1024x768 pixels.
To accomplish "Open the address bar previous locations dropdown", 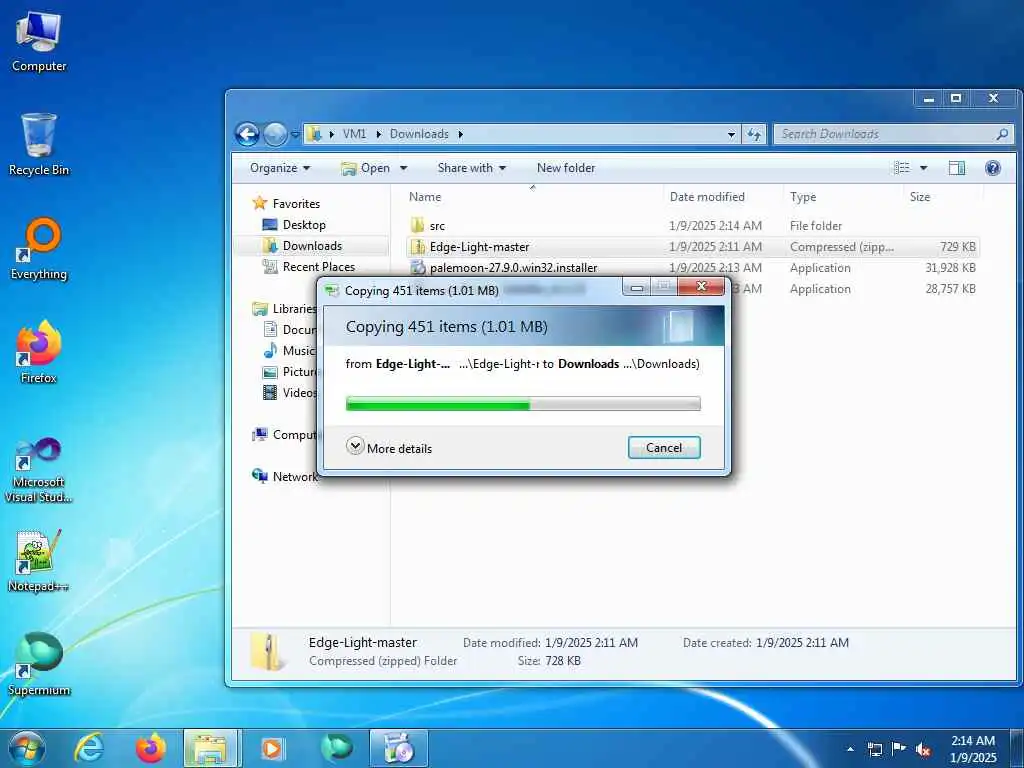I will (731, 135).
